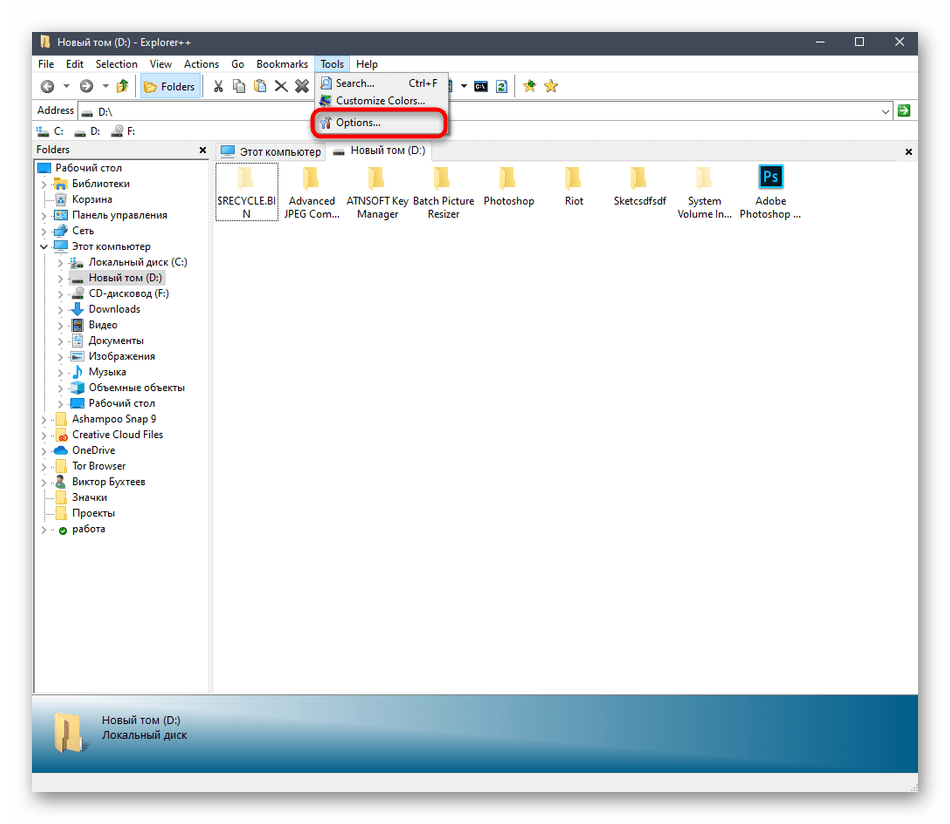This screenshot has width=950, height=824.
Task: Toggle the Folders pane button
Action: [x=169, y=87]
